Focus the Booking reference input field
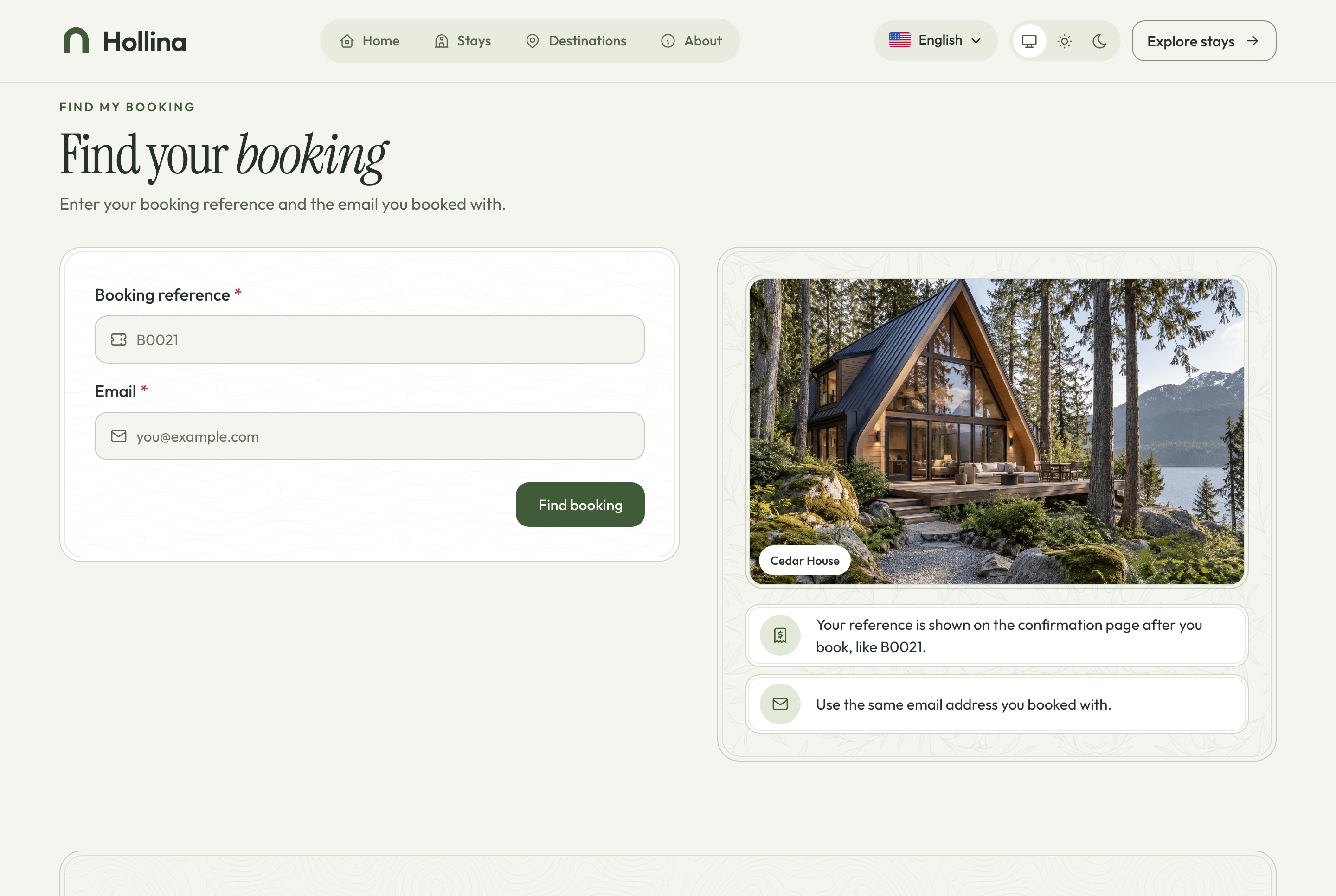 pos(369,339)
